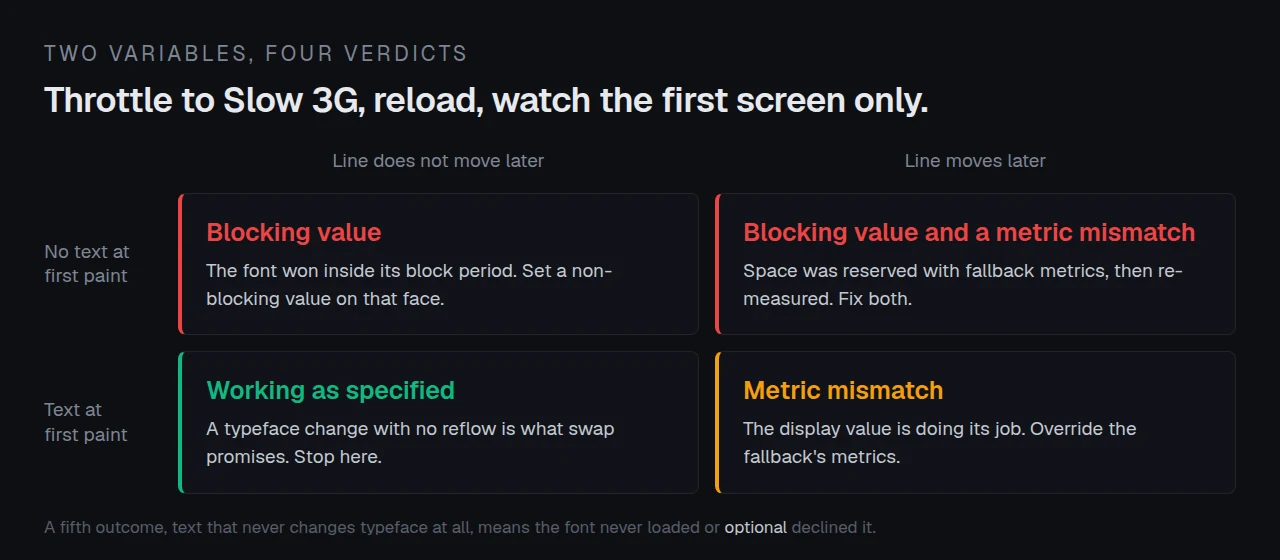Click the 'A fifth outcome' footnote sentence
Image resolution: width=1280 pixels, height=560 pixels.
tap(460, 527)
